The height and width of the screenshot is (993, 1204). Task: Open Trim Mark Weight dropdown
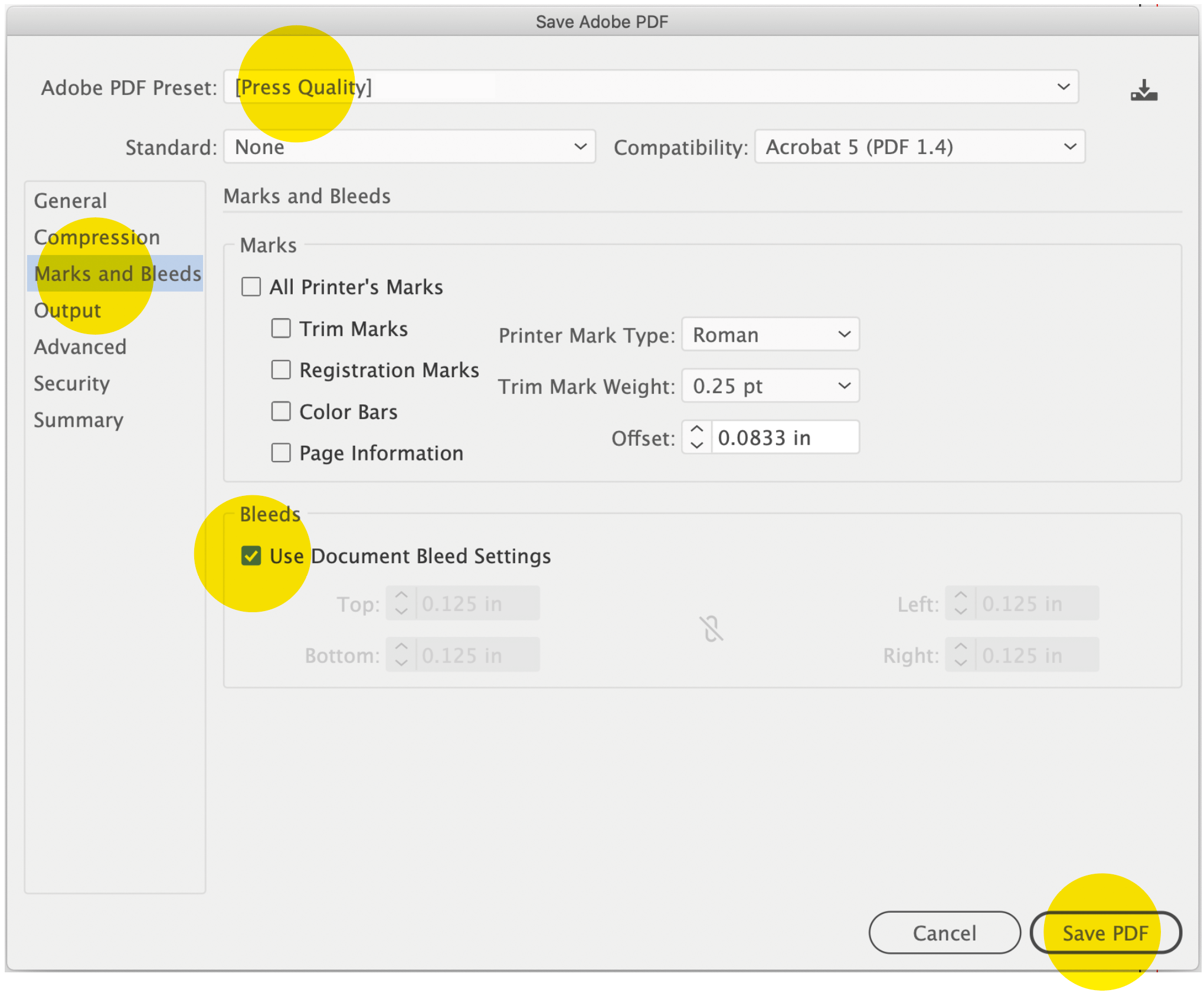tap(770, 386)
